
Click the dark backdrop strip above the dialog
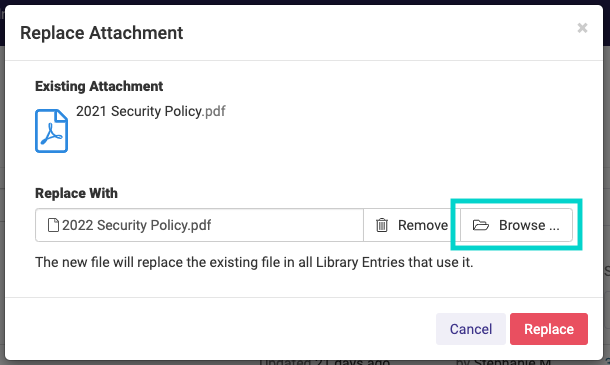(x=305, y=2)
